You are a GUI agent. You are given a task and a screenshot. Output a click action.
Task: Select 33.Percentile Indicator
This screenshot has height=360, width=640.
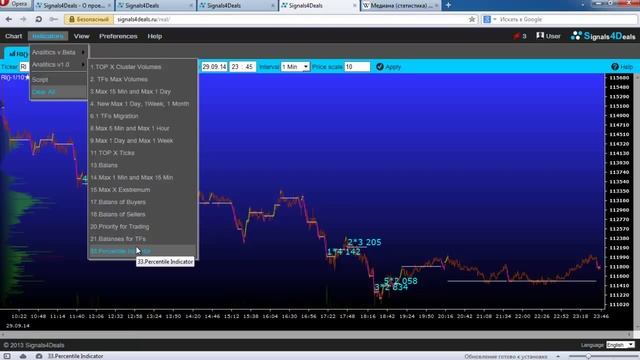(143, 251)
